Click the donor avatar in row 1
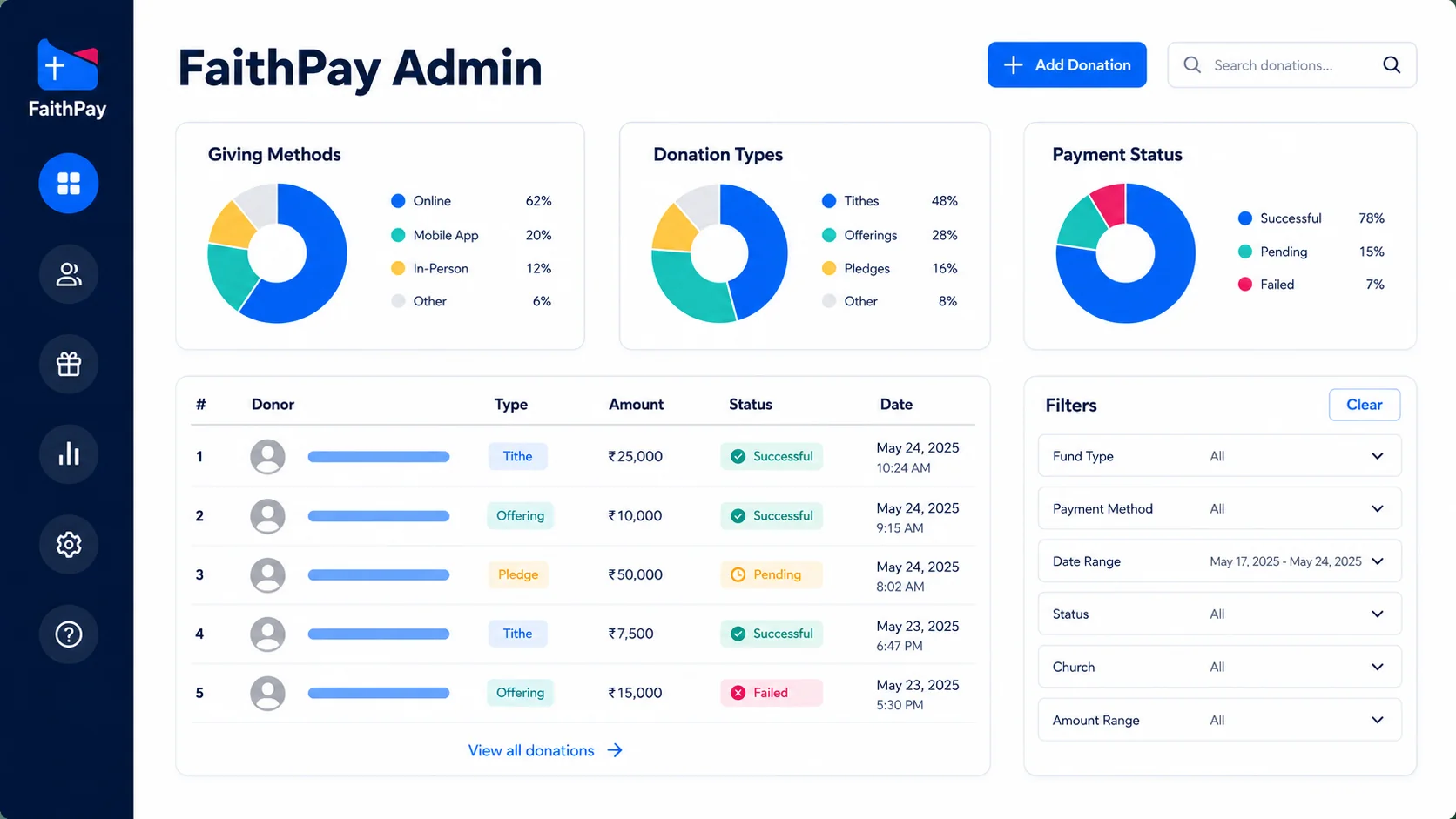Viewport: 1456px width, 819px height. (267, 457)
